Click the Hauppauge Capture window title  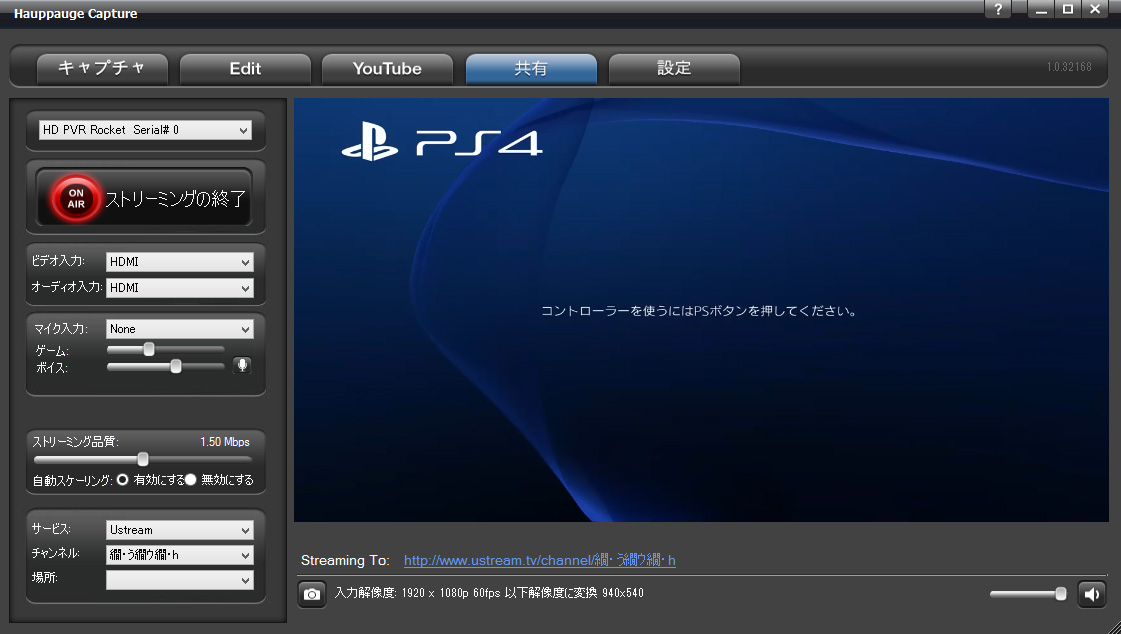coord(76,14)
